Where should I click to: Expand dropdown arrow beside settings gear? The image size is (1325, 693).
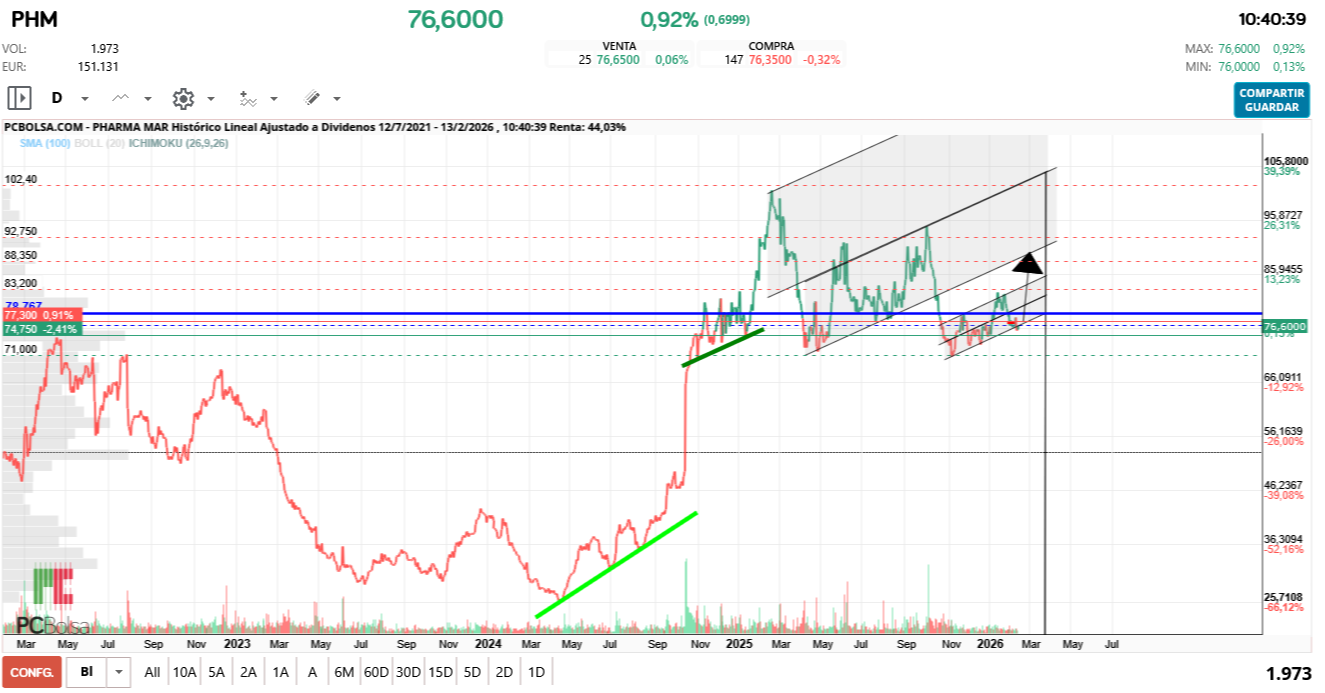(x=211, y=99)
